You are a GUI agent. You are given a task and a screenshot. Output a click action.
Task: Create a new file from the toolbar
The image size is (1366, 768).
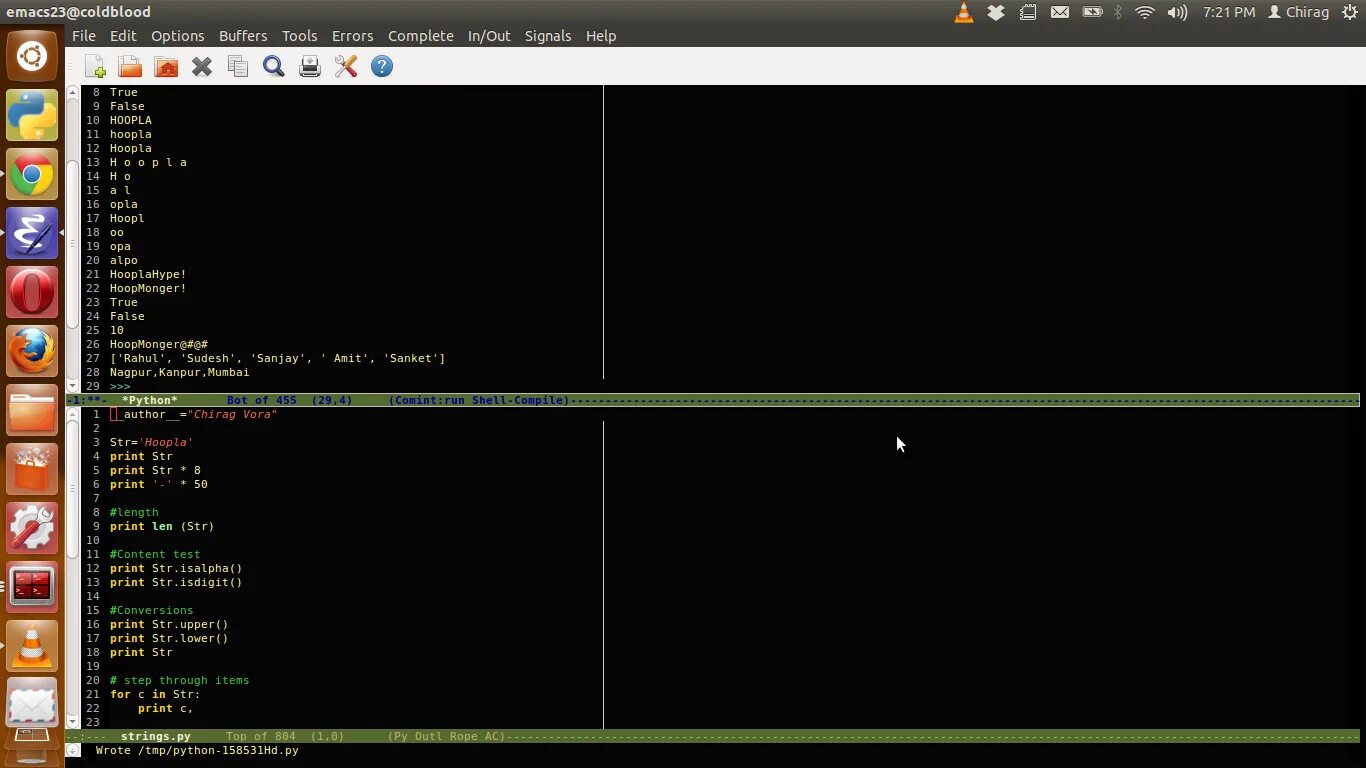95,66
